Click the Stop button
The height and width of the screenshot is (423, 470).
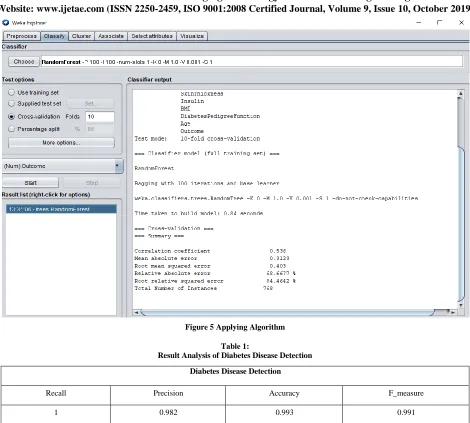tap(92, 183)
